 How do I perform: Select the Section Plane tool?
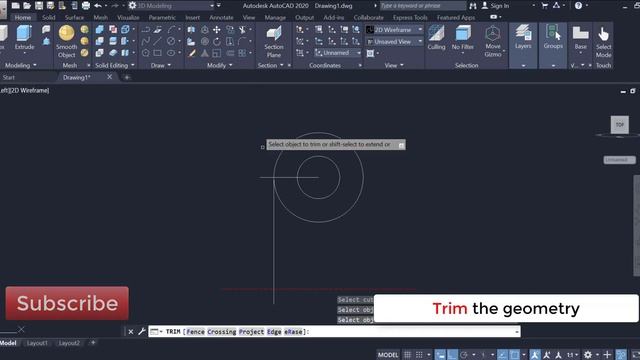(273, 41)
